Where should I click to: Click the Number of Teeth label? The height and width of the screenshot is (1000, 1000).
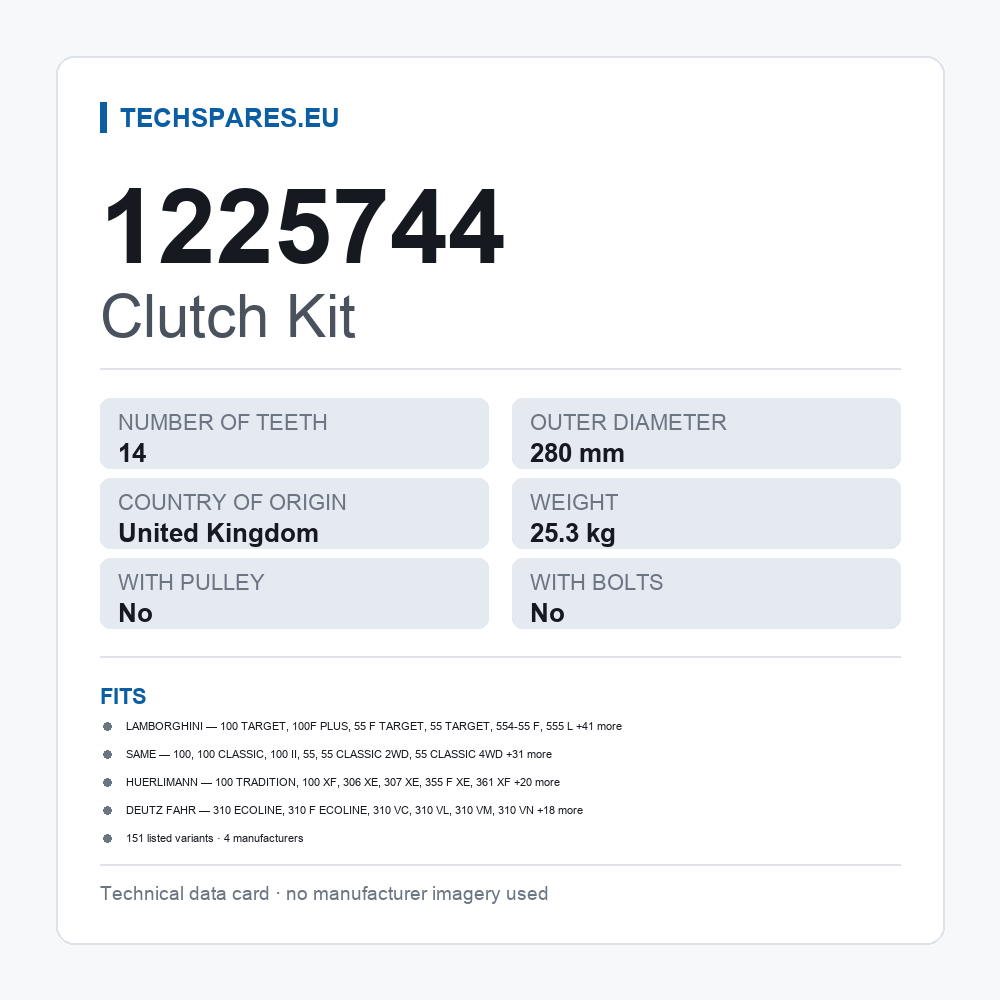pos(223,422)
